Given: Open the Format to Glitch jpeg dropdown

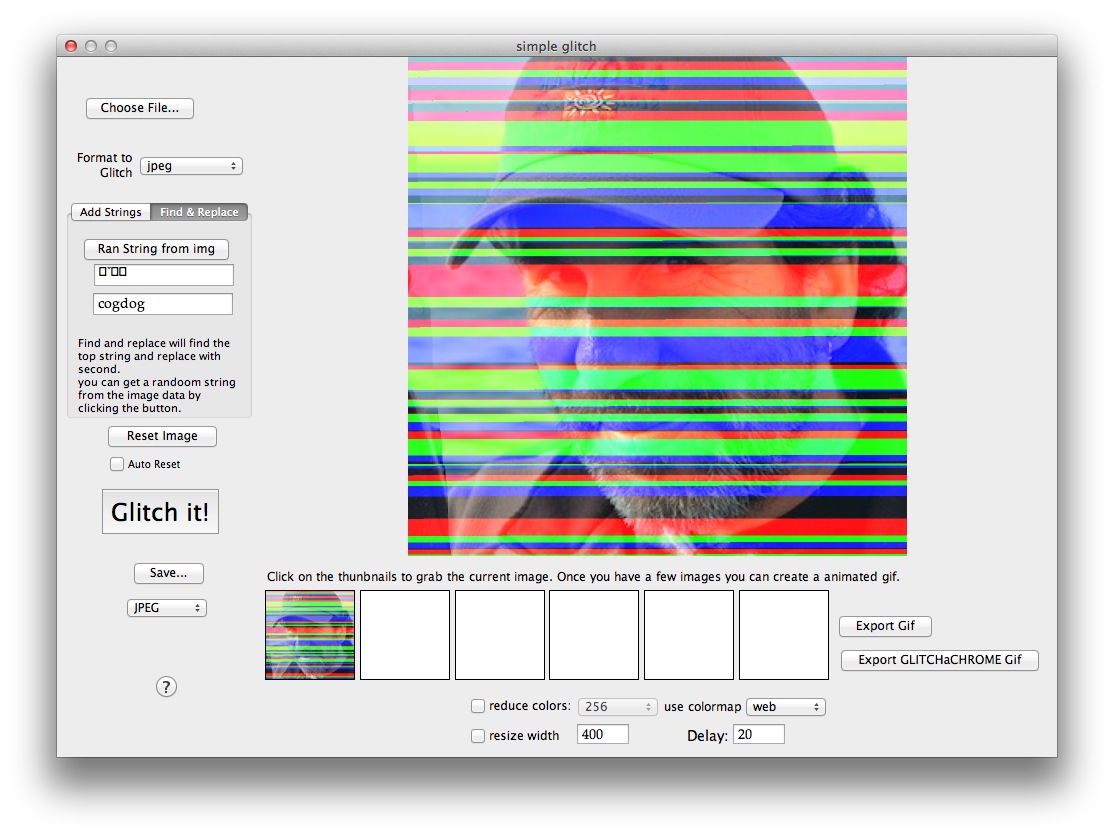Looking at the screenshot, I should click(x=191, y=165).
